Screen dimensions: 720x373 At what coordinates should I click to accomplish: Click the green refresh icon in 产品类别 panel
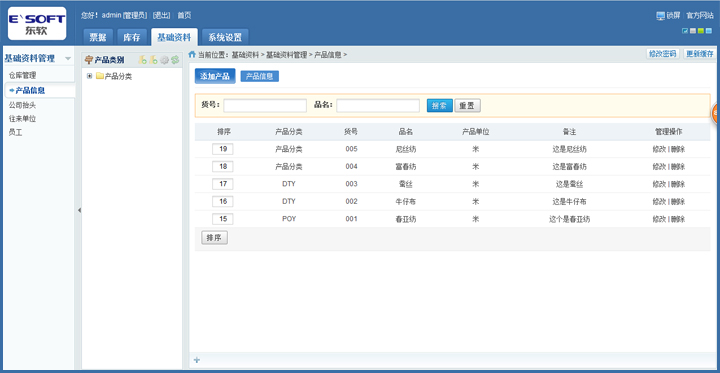click(175, 60)
